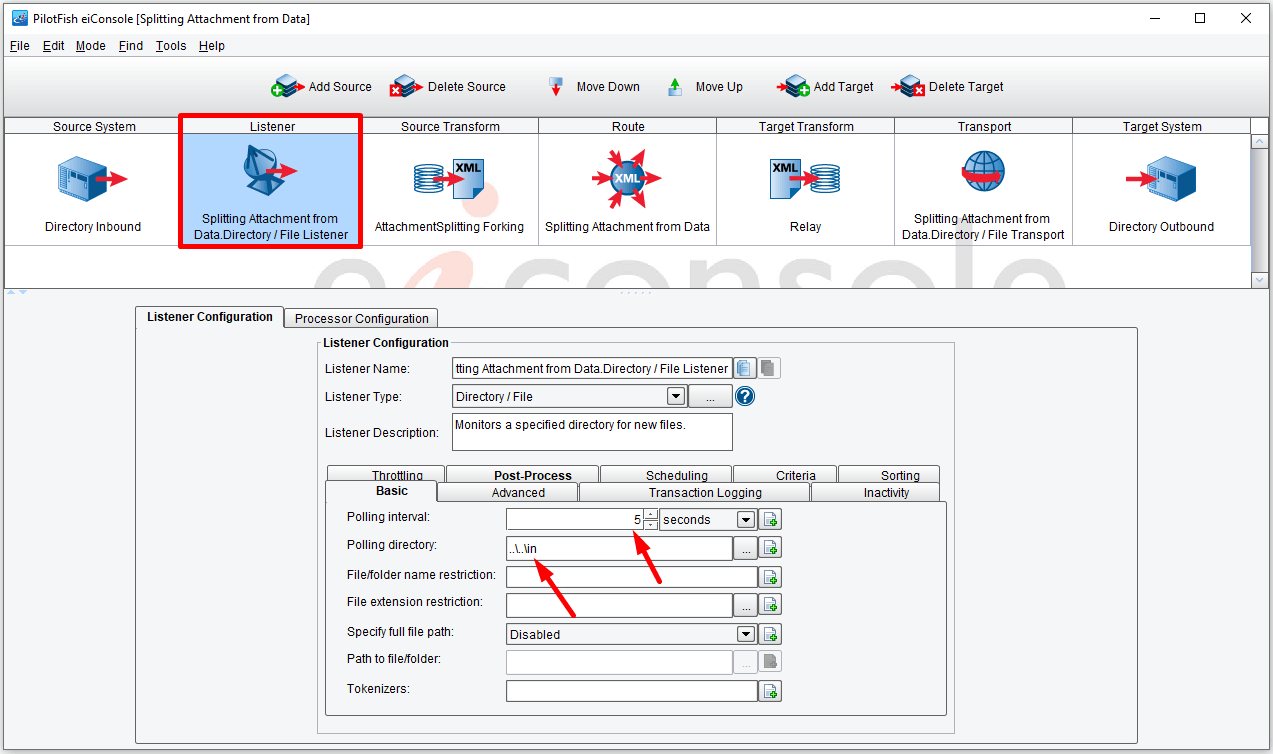This screenshot has height=754, width=1273.
Task: Click the Polling directory input field
Action: pos(619,548)
